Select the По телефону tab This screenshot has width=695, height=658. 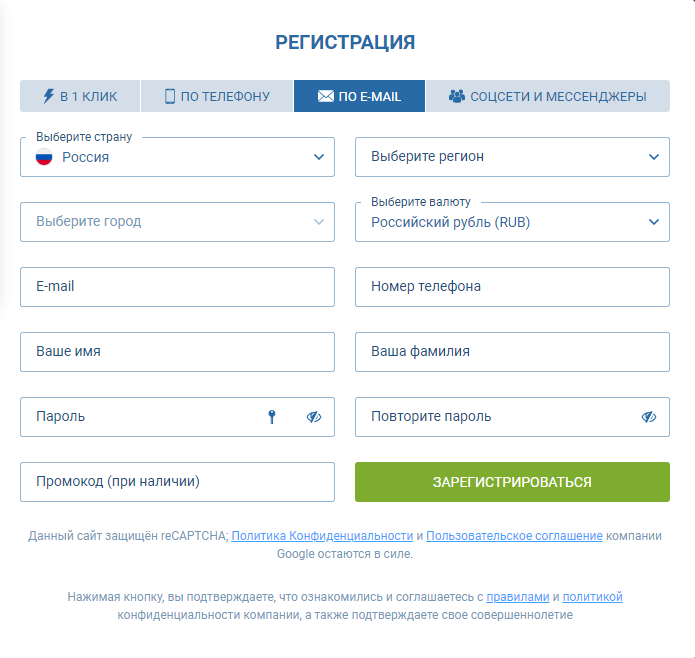click(x=217, y=96)
